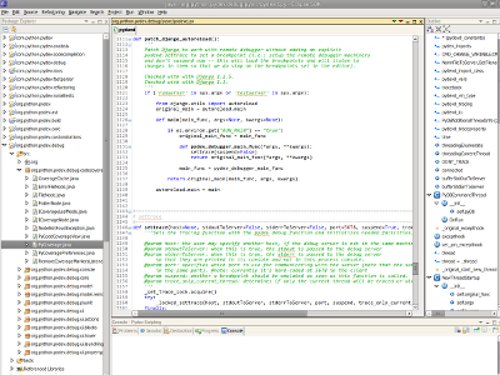Select FolderNode.java in tree
Viewport: 500px width, 375px height.
click(x=51, y=203)
